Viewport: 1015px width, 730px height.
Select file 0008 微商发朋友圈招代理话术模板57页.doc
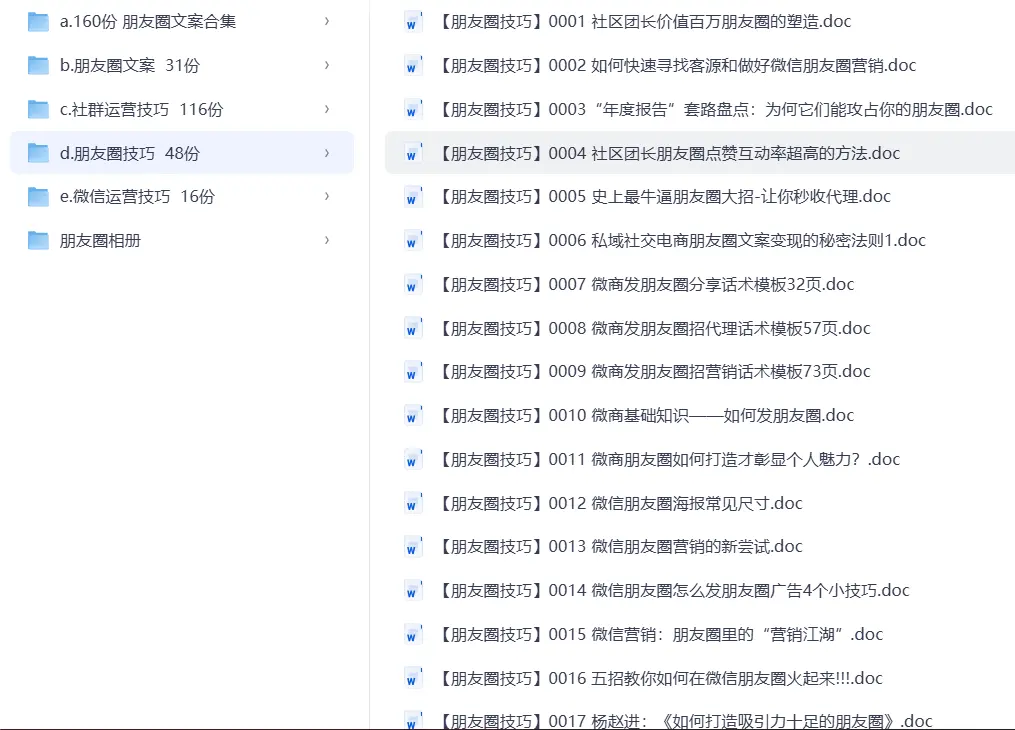click(x=700, y=328)
